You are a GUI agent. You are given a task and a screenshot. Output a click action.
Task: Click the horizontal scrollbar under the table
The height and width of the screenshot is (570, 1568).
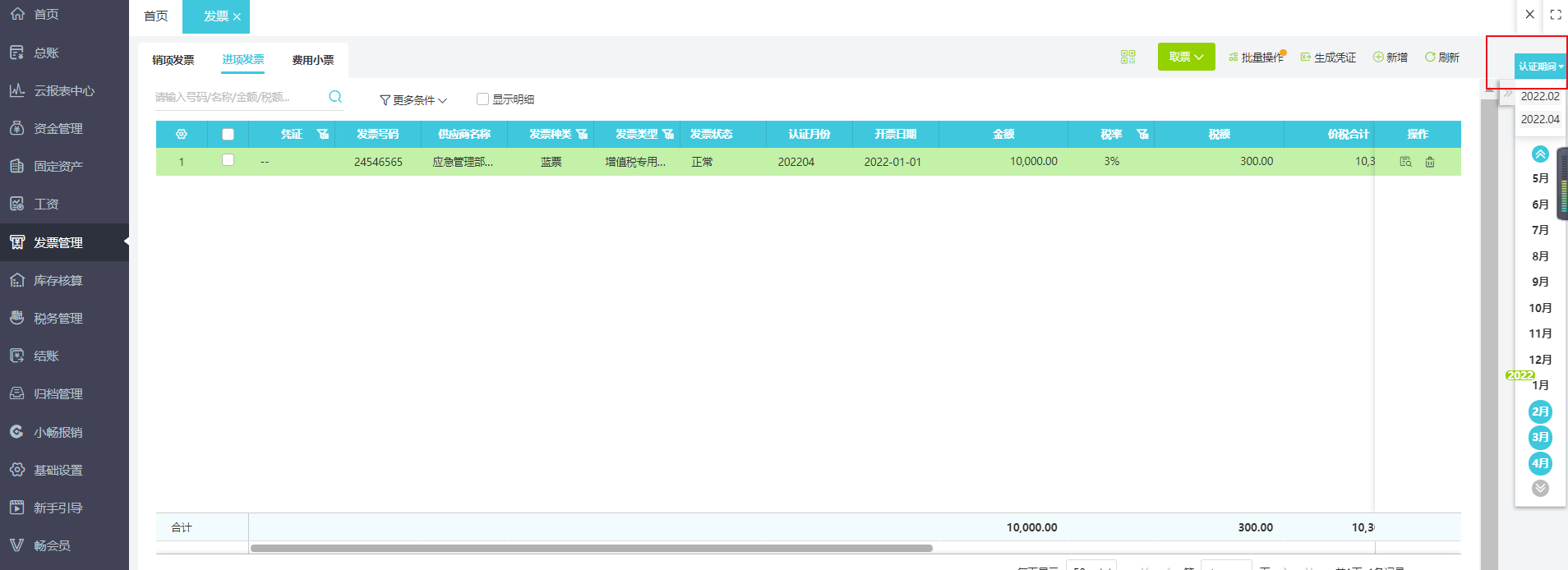click(591, 548)
